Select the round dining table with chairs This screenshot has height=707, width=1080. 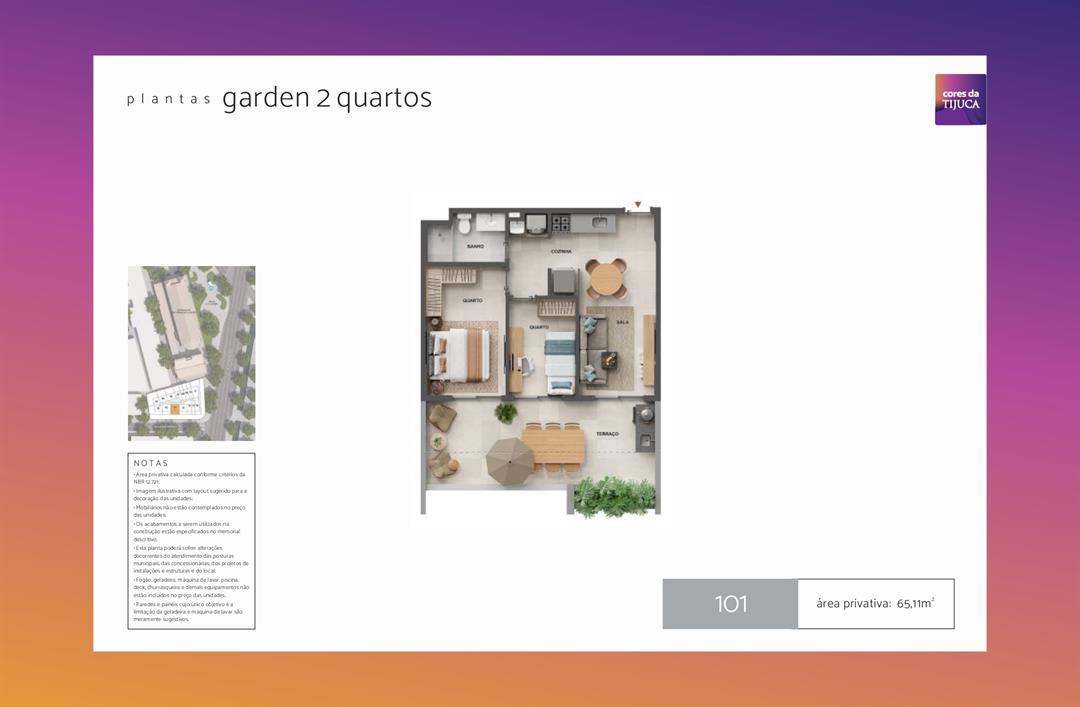tap(605, 278)
